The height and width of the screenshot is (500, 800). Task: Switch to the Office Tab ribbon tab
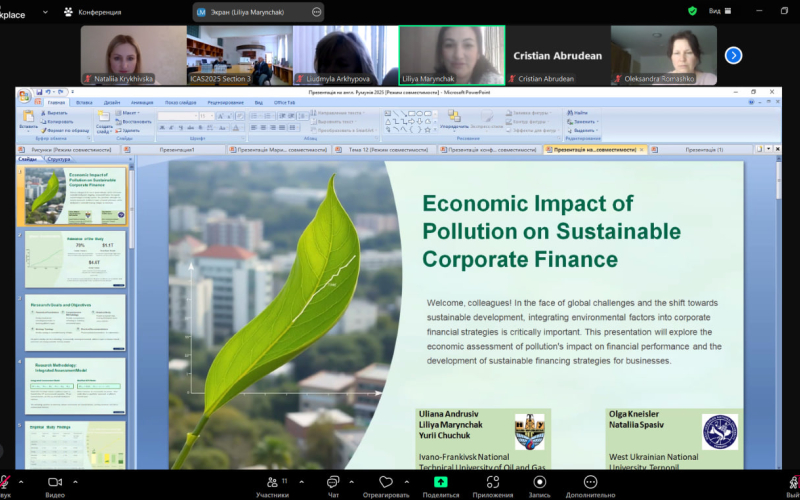(284, 103)
